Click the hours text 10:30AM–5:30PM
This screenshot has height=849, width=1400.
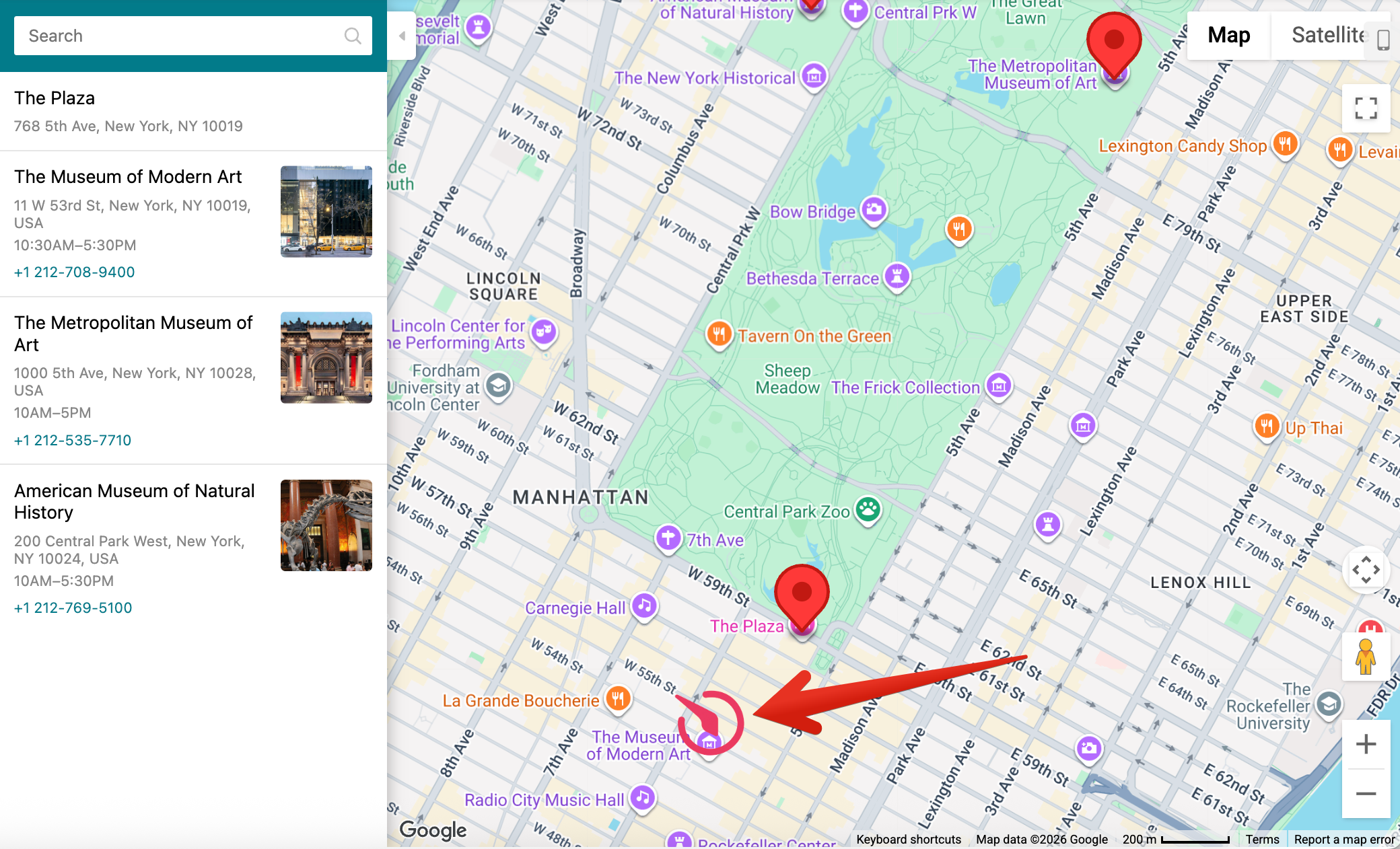pyautogui.click(x=75, y=246)
